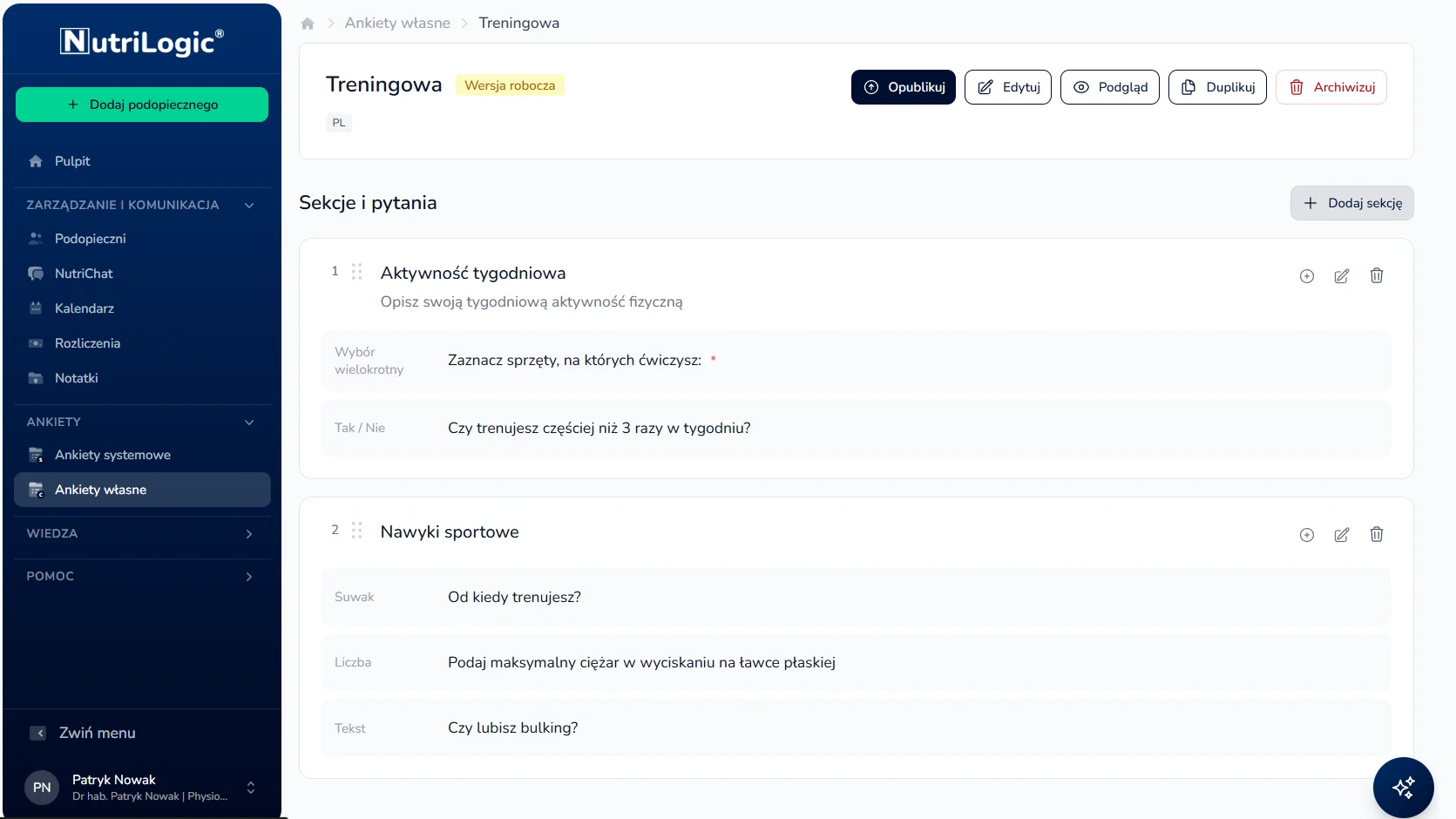The height and width of the screenshot is (819, 1456).
Task: Click the Treningowa breadcrumb item
Action: pos(519,23)
